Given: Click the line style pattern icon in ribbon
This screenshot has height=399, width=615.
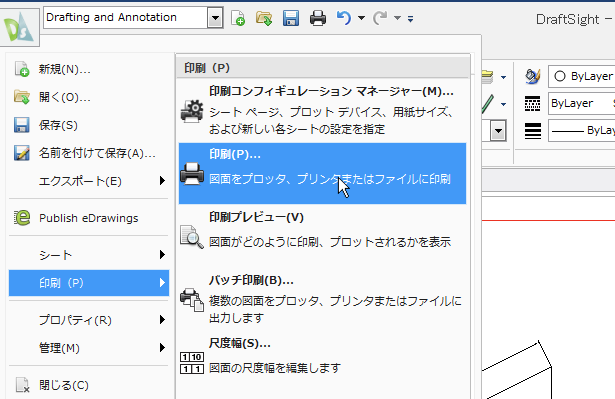Looking at the screenshot, I should point(533,104).
